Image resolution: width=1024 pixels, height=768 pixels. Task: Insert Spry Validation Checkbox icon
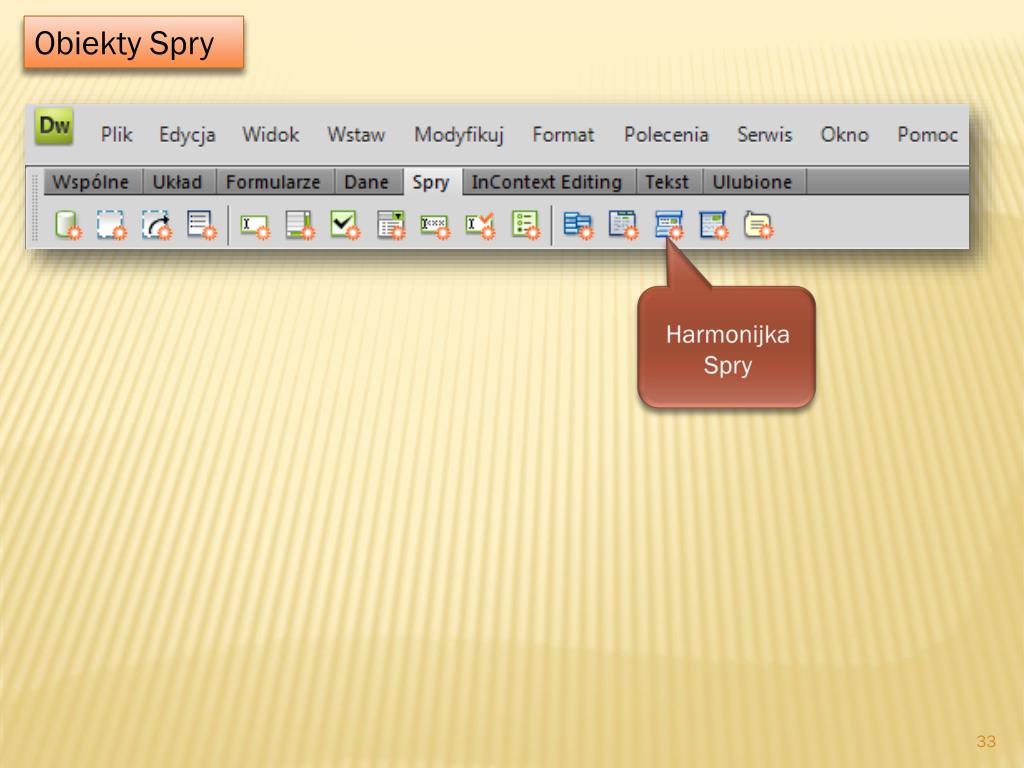345,225
